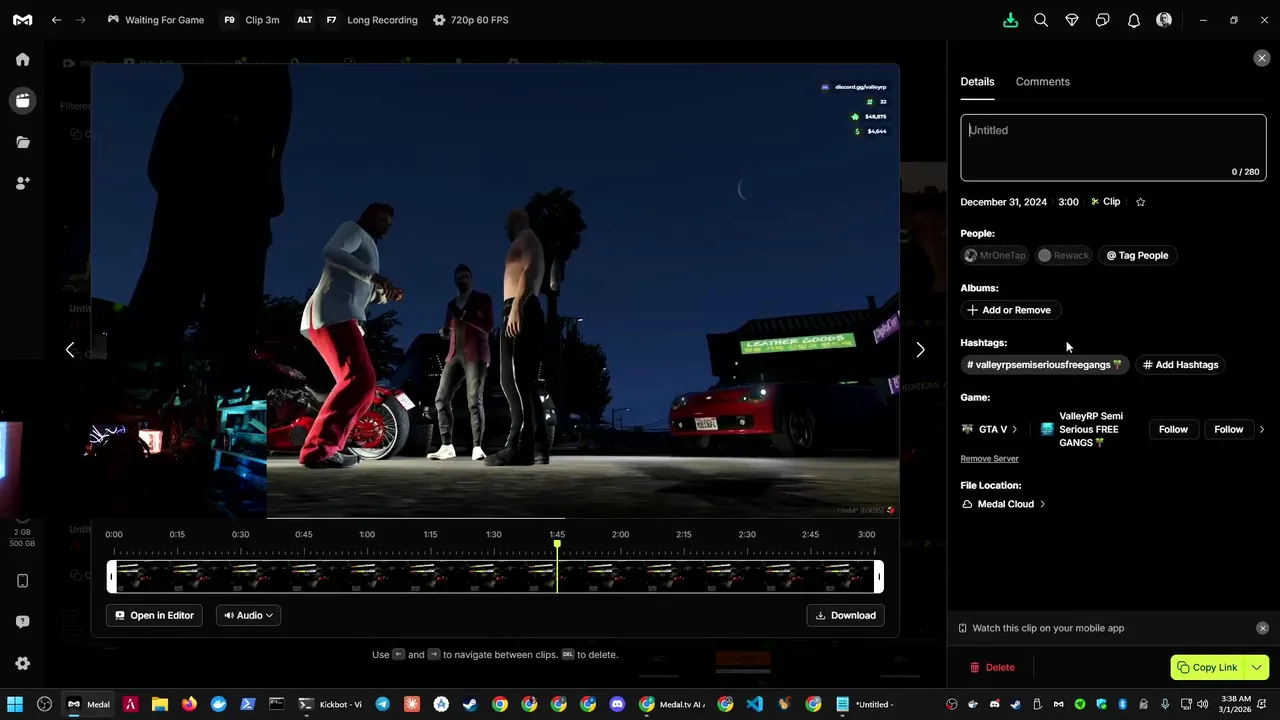Open the mobile device sidebar icon
The width and height of the screenshot is (1280, 720).
click(22, 581)
